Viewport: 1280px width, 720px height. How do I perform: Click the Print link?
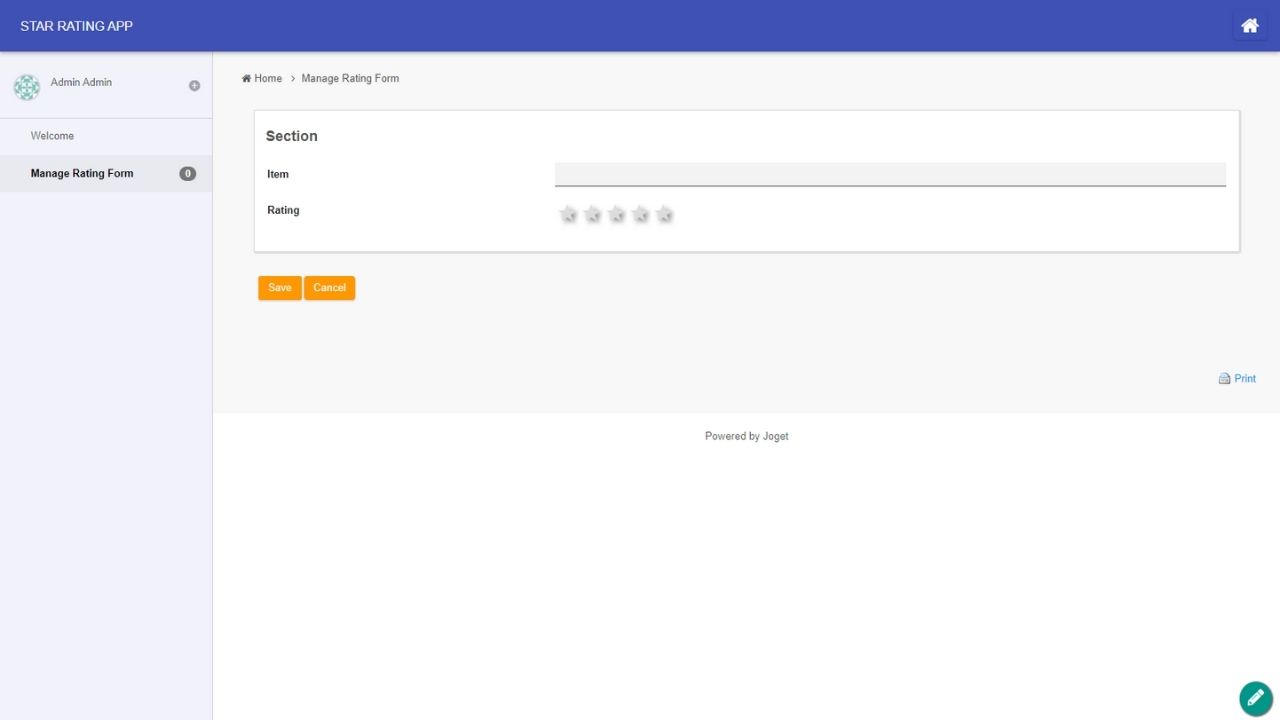[x=1244, y=379]
